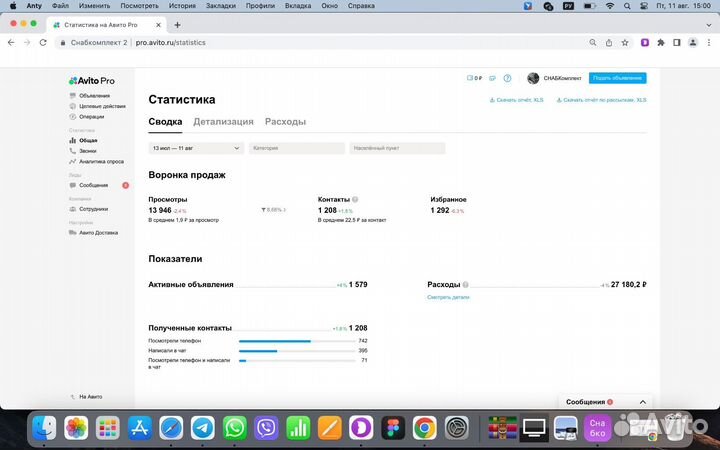The width and height of the screenshot is (720, 450).
Task: Open the date range dropdown
Action: pos(196,148)
